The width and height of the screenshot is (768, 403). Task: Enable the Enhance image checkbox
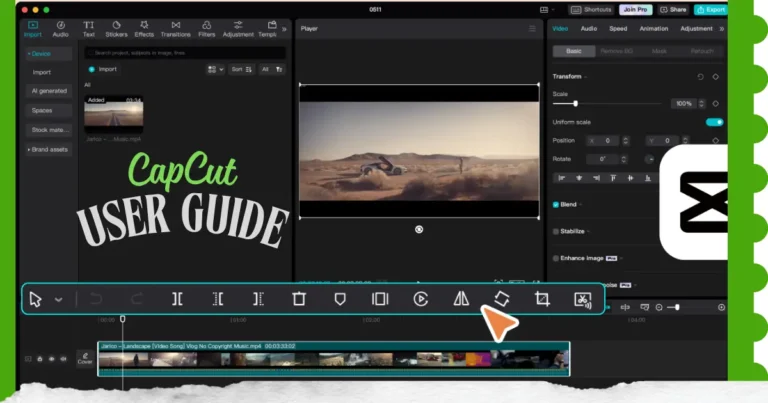tap(555, 258)
